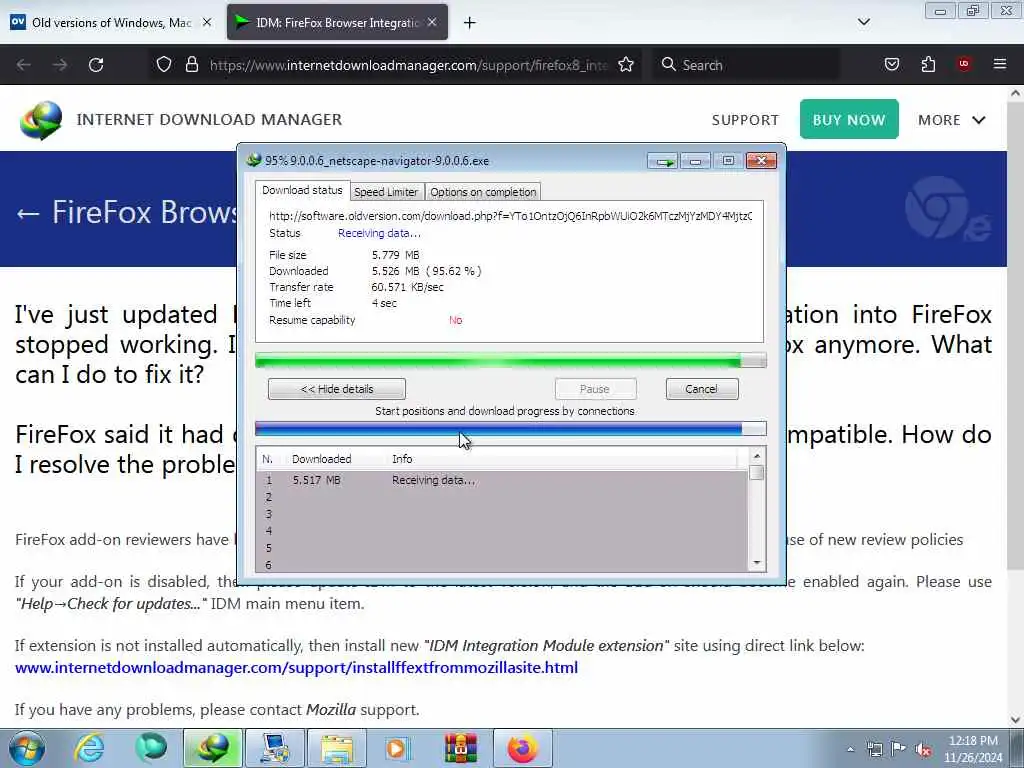This screenshot has height=768, width=1024.
Task: Open Windows Explorer folder taskbar icon
Action: 337,748
